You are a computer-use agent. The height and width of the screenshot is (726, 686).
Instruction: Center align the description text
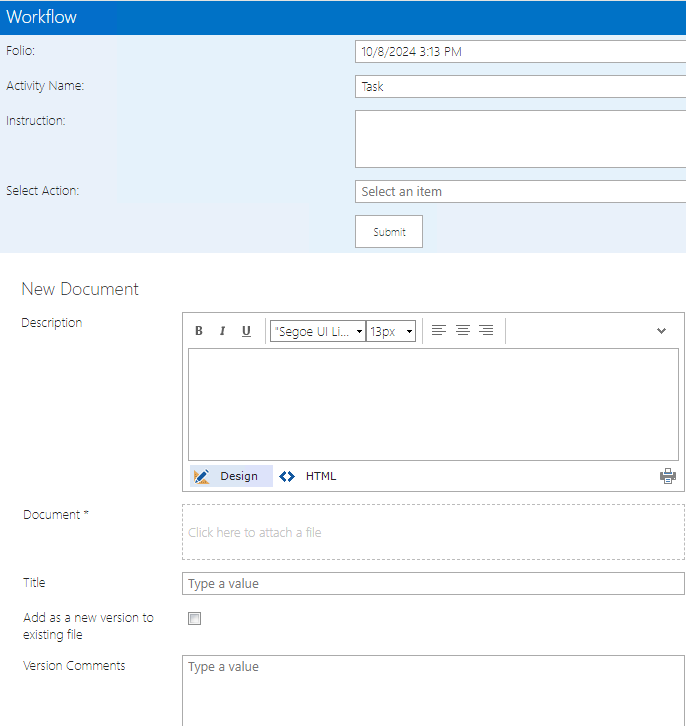[x=463, y=330]
